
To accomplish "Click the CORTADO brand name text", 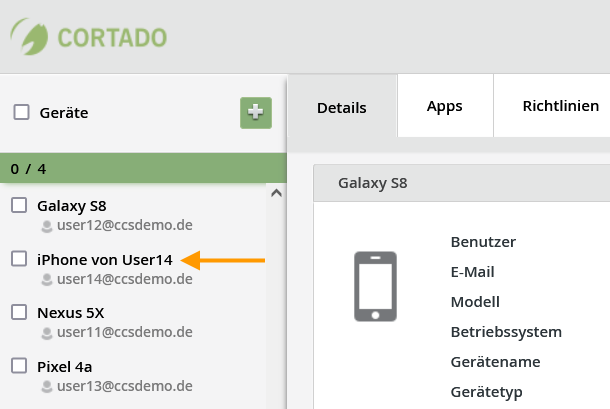I will pos(112,38).
